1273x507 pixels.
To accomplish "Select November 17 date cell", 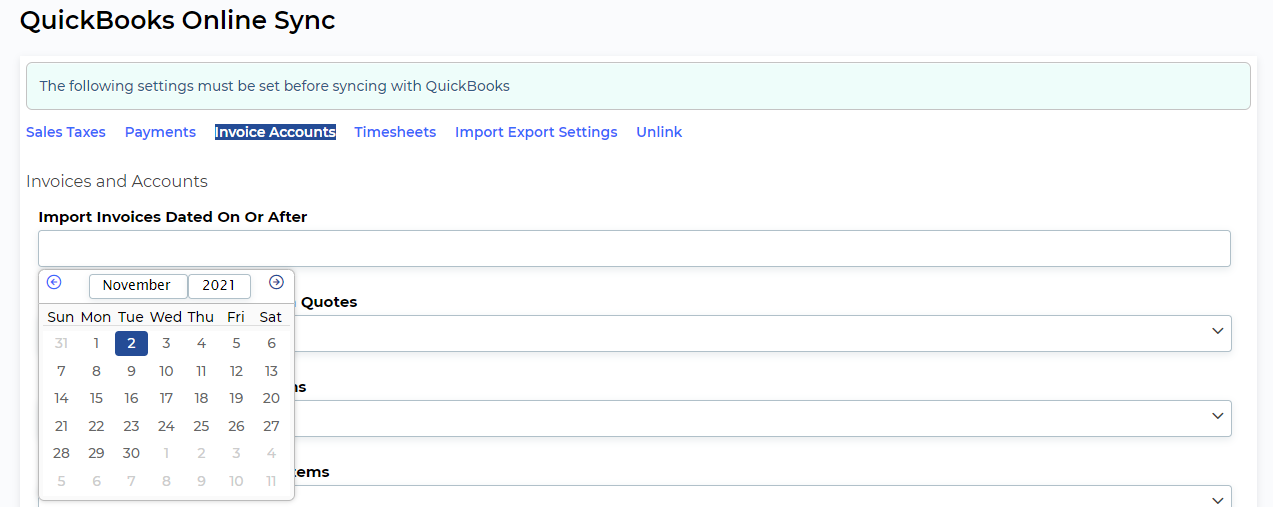I will pyautogui.click(x=166, y=398).
